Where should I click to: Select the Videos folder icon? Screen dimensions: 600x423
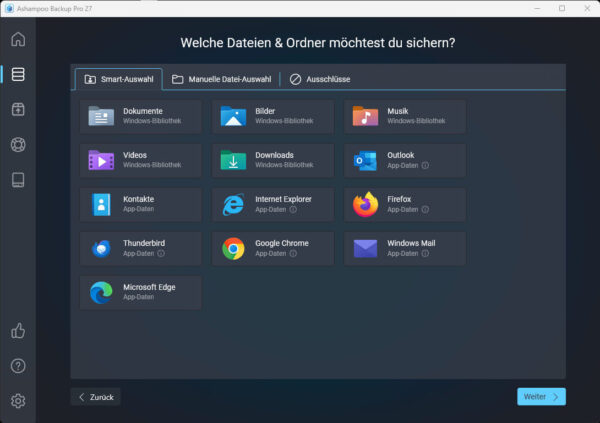(101, 160)
